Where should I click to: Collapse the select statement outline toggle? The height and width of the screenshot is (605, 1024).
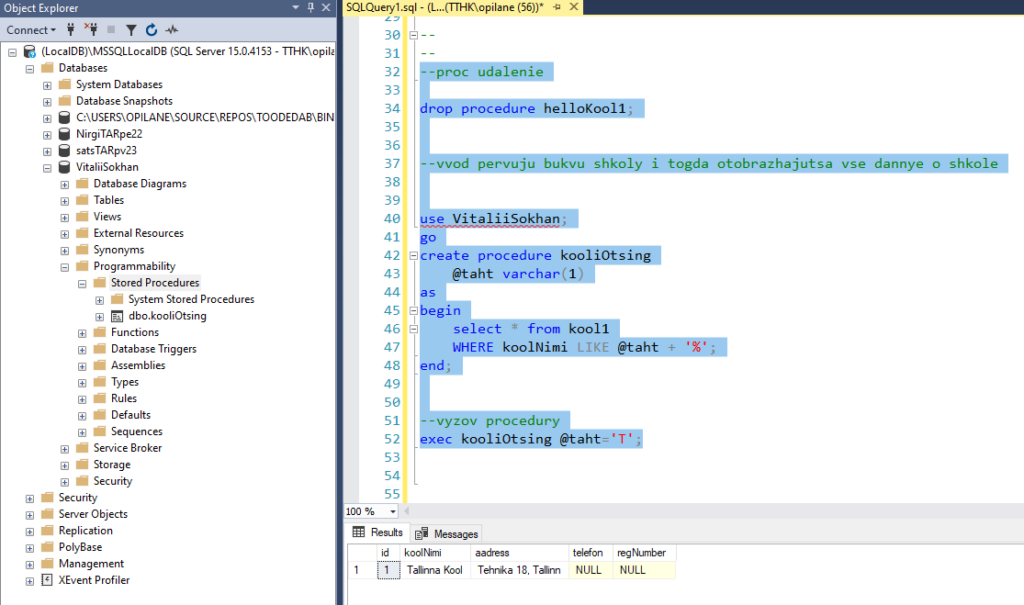[x=413, y=329]
